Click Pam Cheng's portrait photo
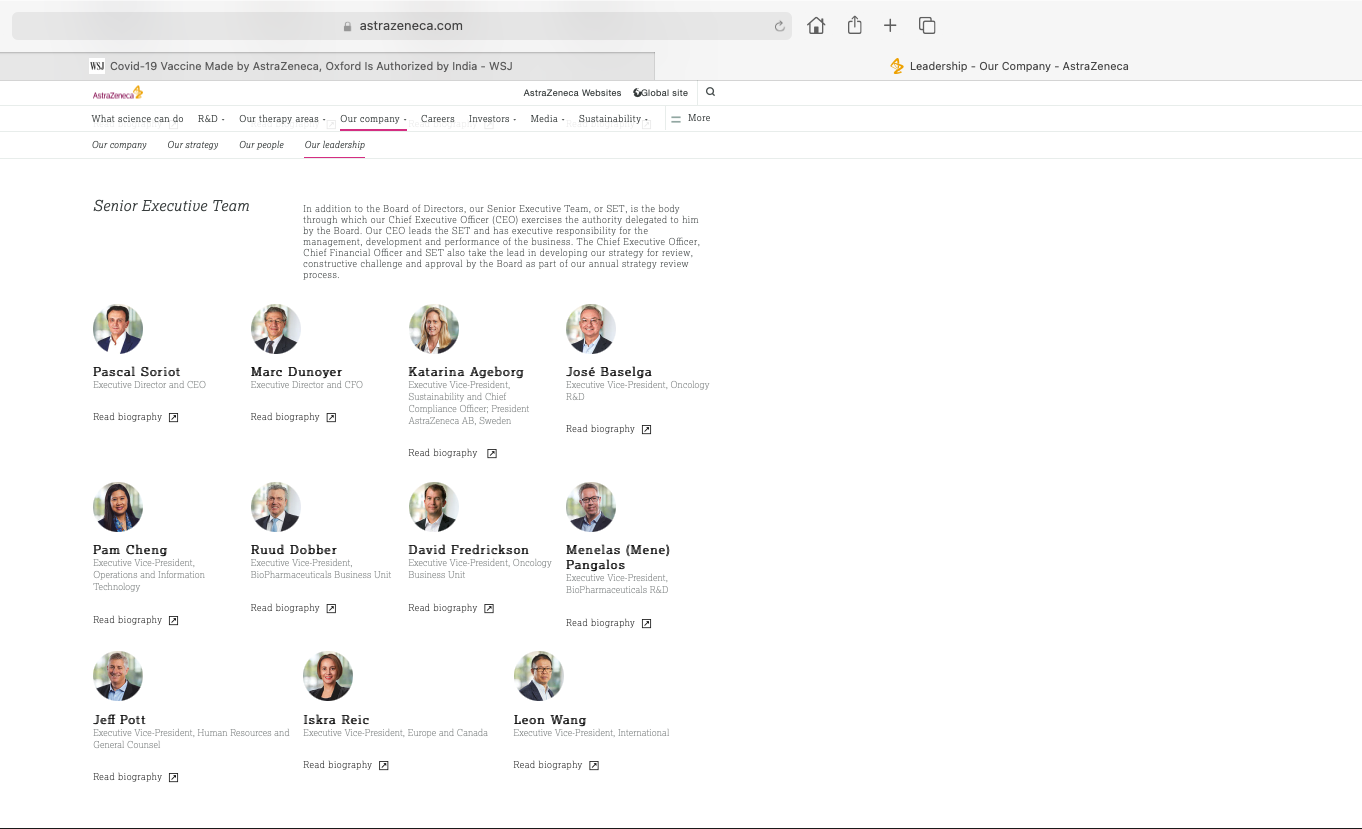This screenshot has width=1362, height=829. point(118,507)
